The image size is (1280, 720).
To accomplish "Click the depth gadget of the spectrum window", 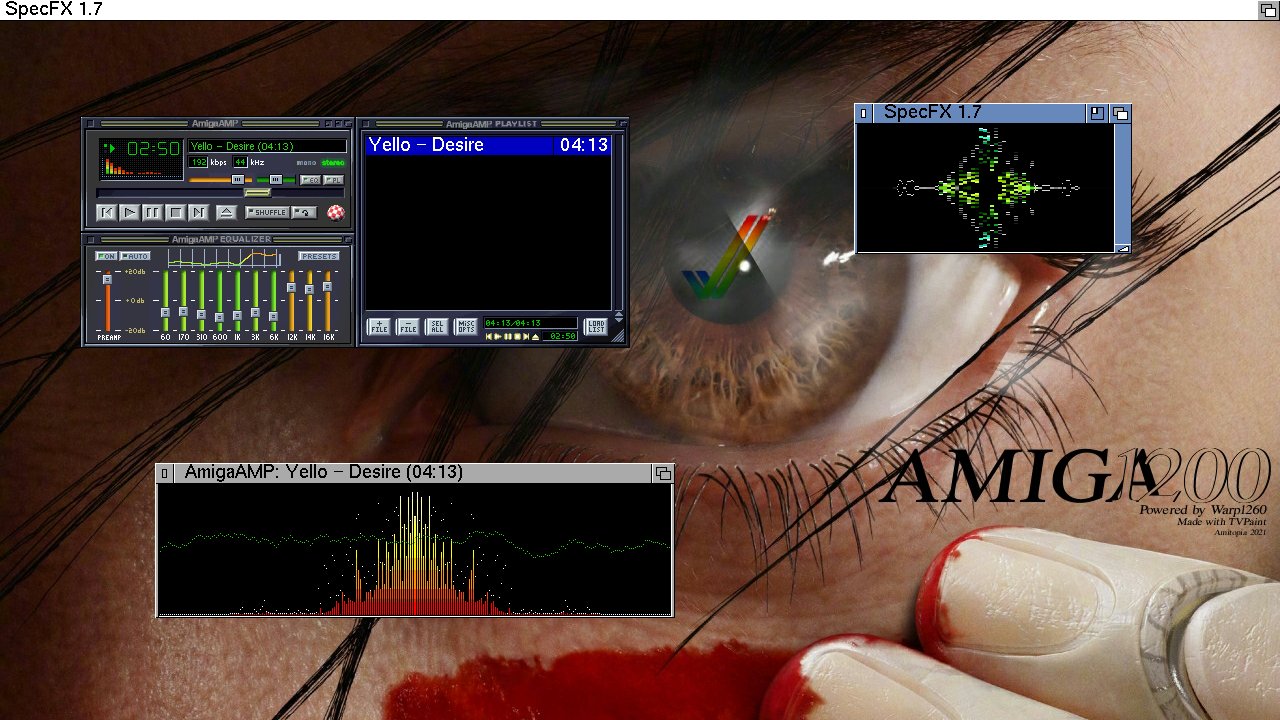I will point(663,473).
